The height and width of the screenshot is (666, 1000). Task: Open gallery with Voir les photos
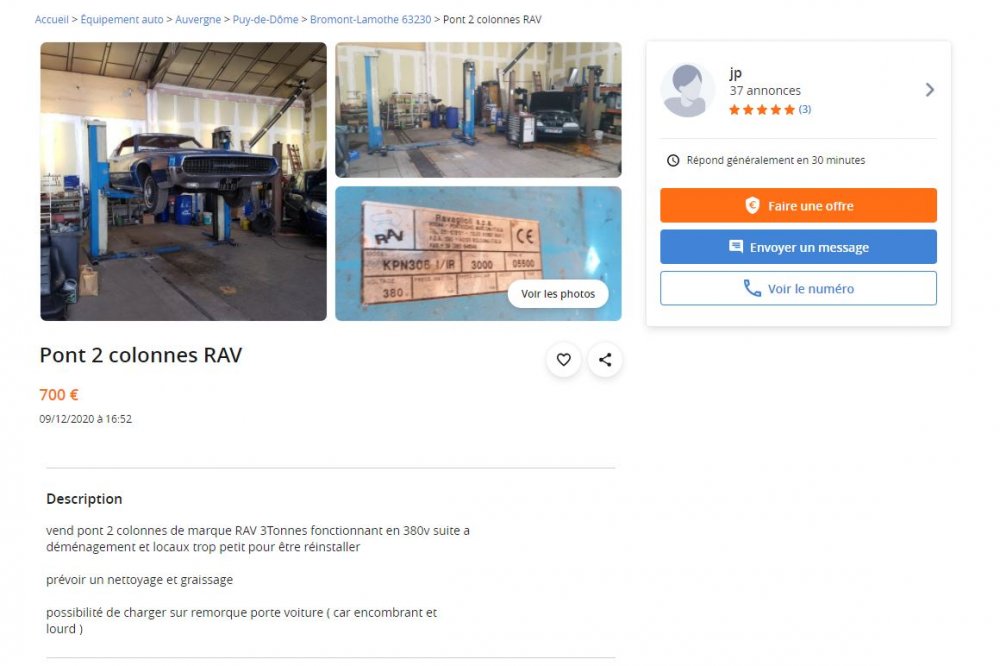[x=558, y=294]
